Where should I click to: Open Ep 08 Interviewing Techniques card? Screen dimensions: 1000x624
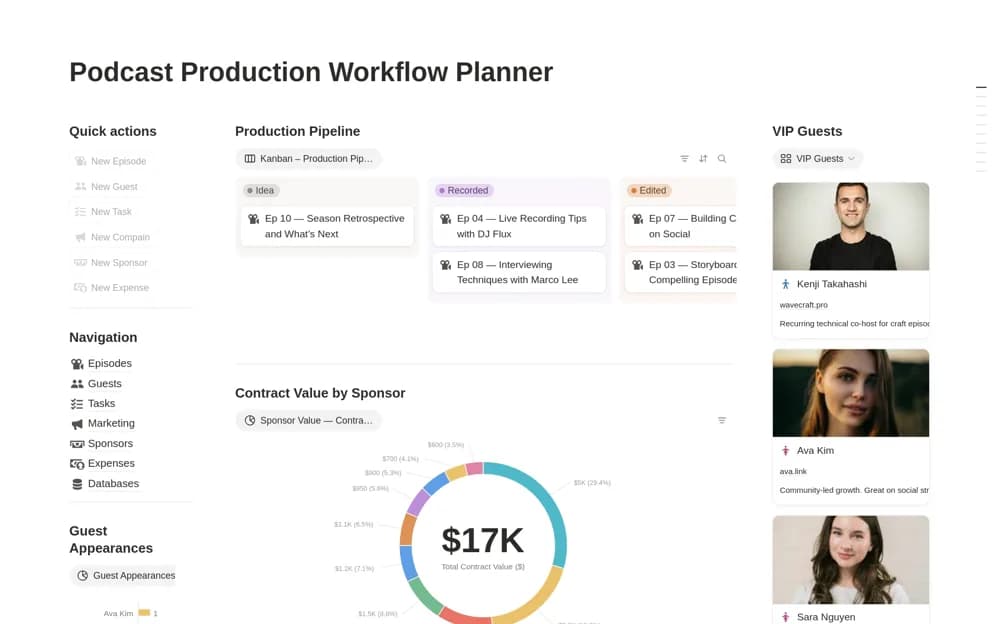pos(519,272)
